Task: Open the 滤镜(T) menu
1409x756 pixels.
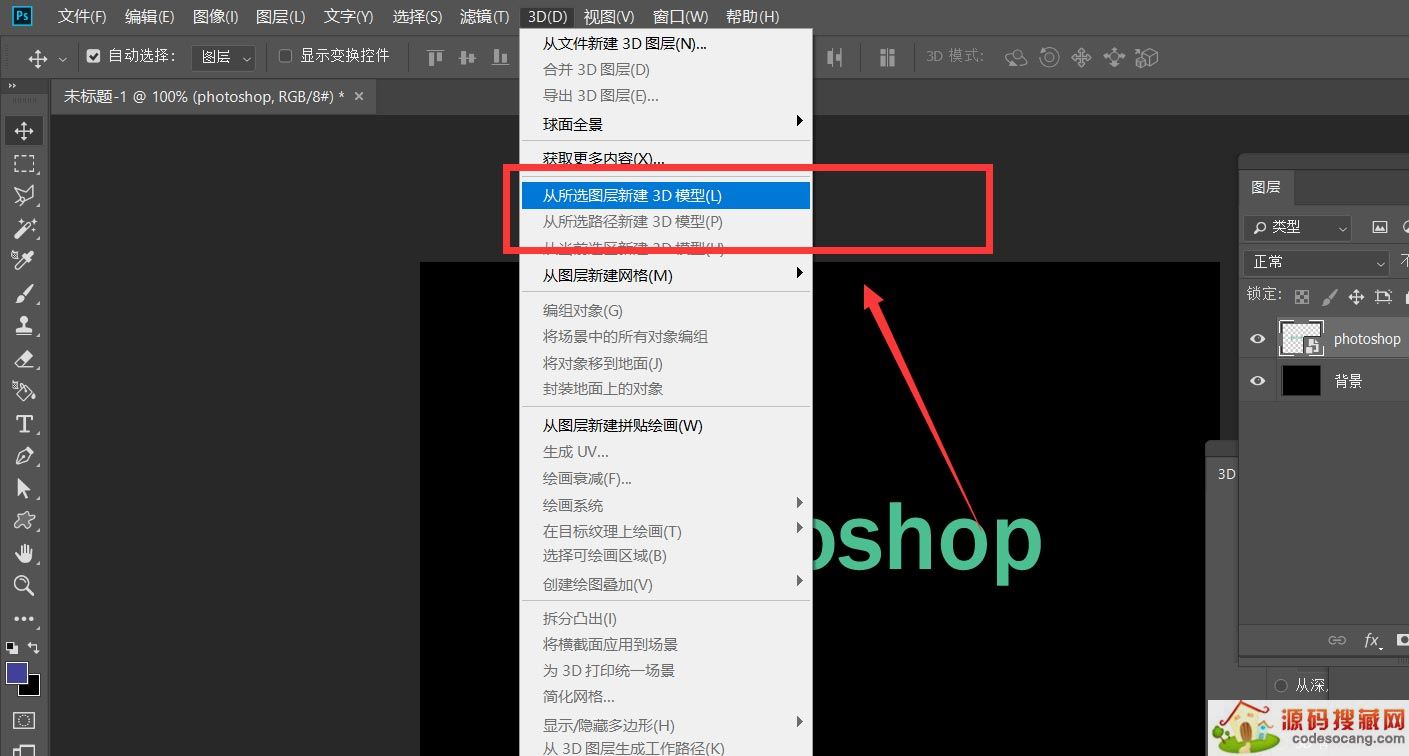Action: click(x=484, y=16)
